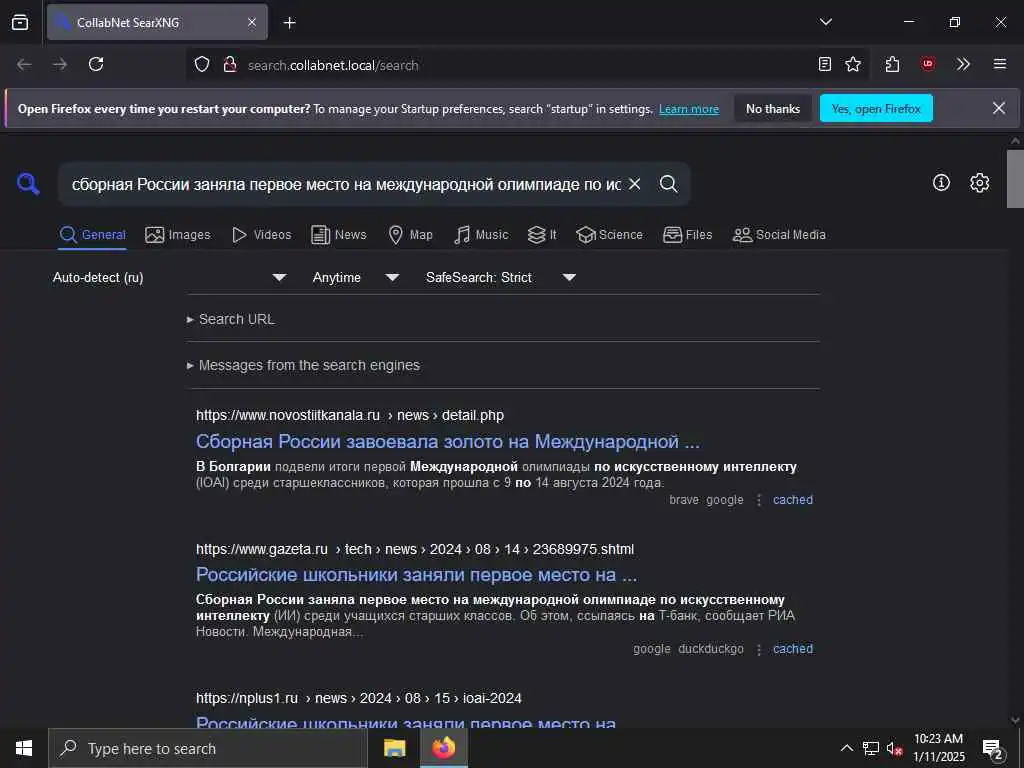Open the Сборная России завоевала золото result
The height and width of the screenshot is (768, 1024).
pos(448,442)
